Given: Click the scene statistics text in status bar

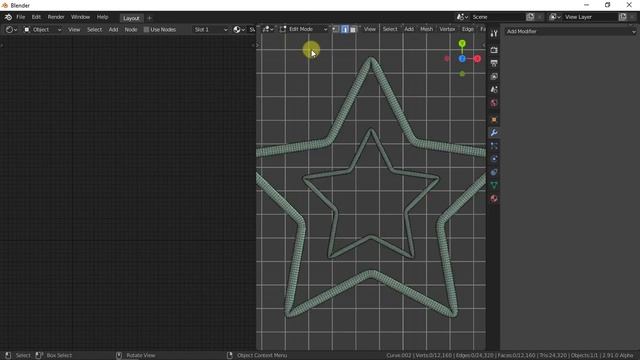Looking at the screenshot, I should pyautogui.click(x=509, y=356).
